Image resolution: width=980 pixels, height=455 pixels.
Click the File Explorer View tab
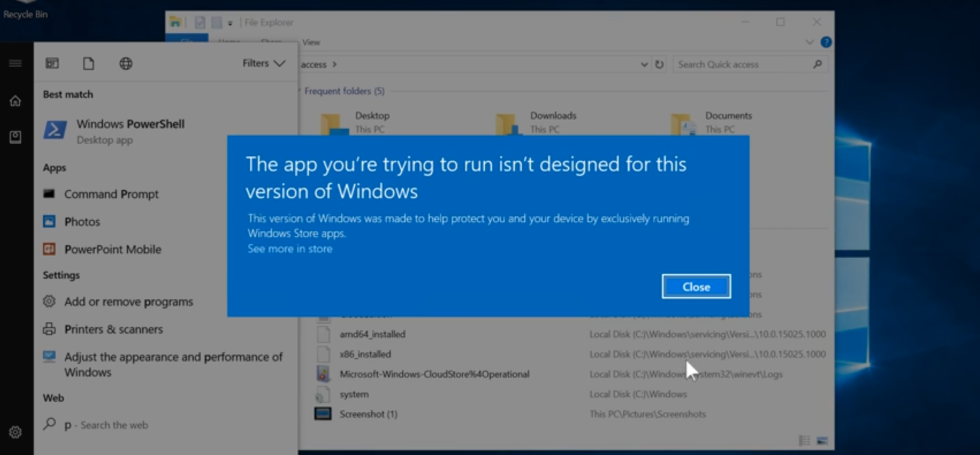pyautogui.click(x=311, y=42)
